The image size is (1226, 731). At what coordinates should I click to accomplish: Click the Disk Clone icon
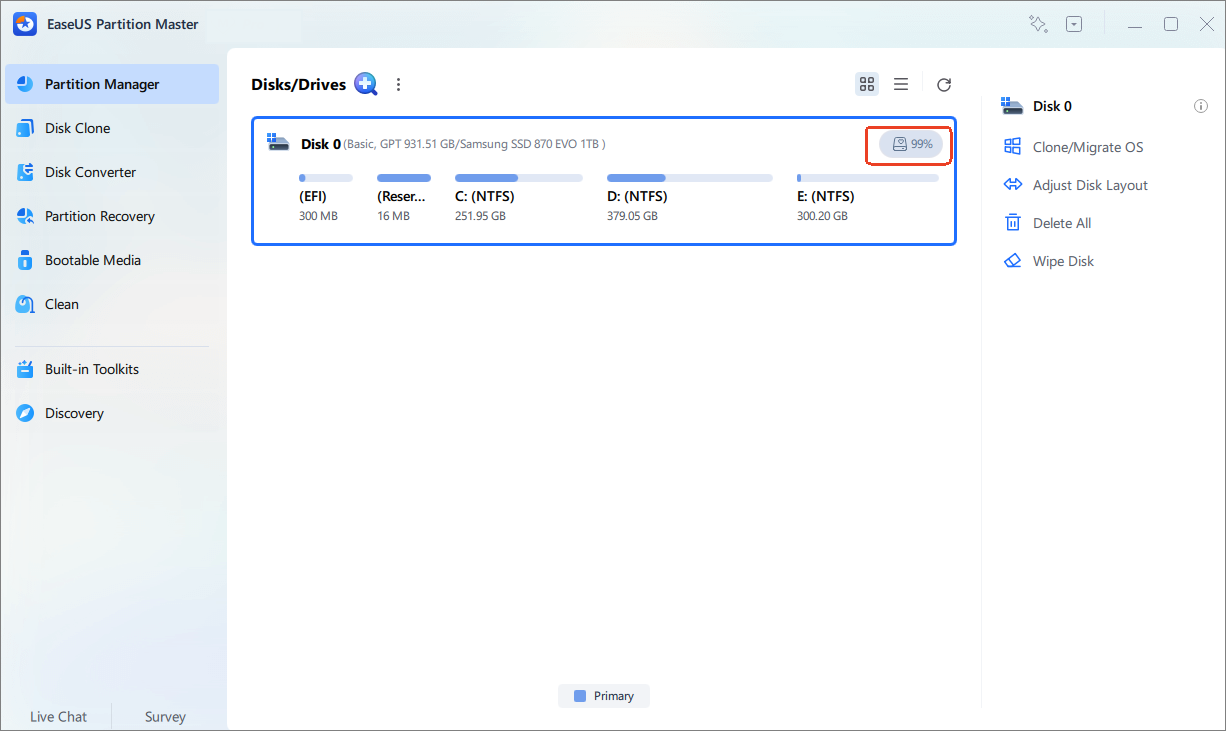[25, 128]
